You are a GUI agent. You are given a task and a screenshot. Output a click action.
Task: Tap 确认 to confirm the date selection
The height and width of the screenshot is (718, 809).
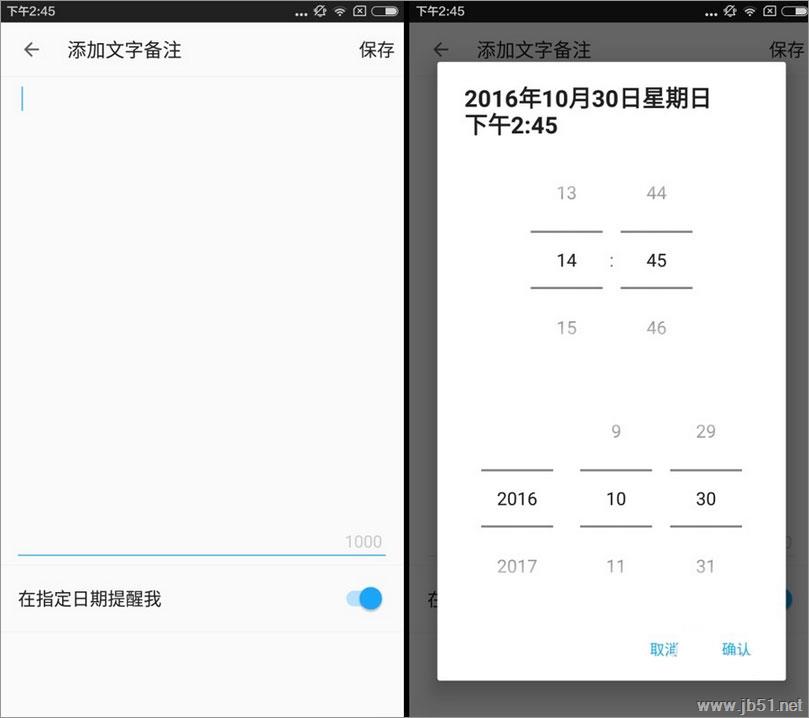click(736, 649)
